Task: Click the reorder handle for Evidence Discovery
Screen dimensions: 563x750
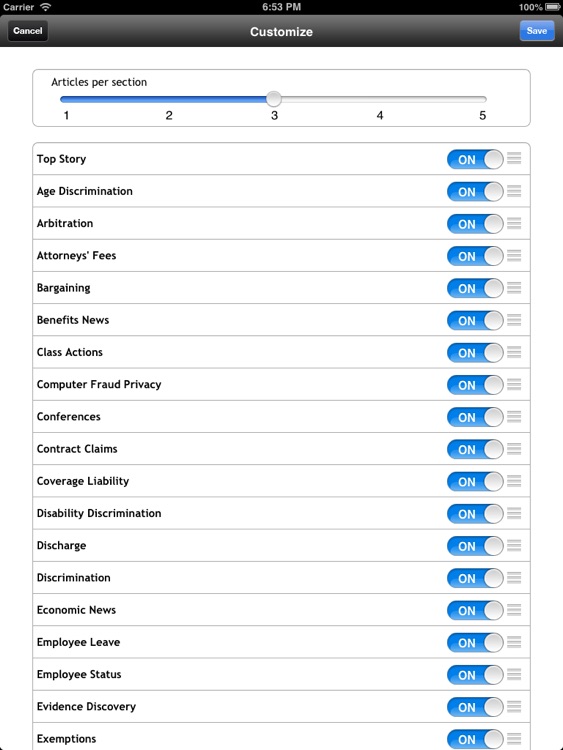Action: click(x=514, y=706)
